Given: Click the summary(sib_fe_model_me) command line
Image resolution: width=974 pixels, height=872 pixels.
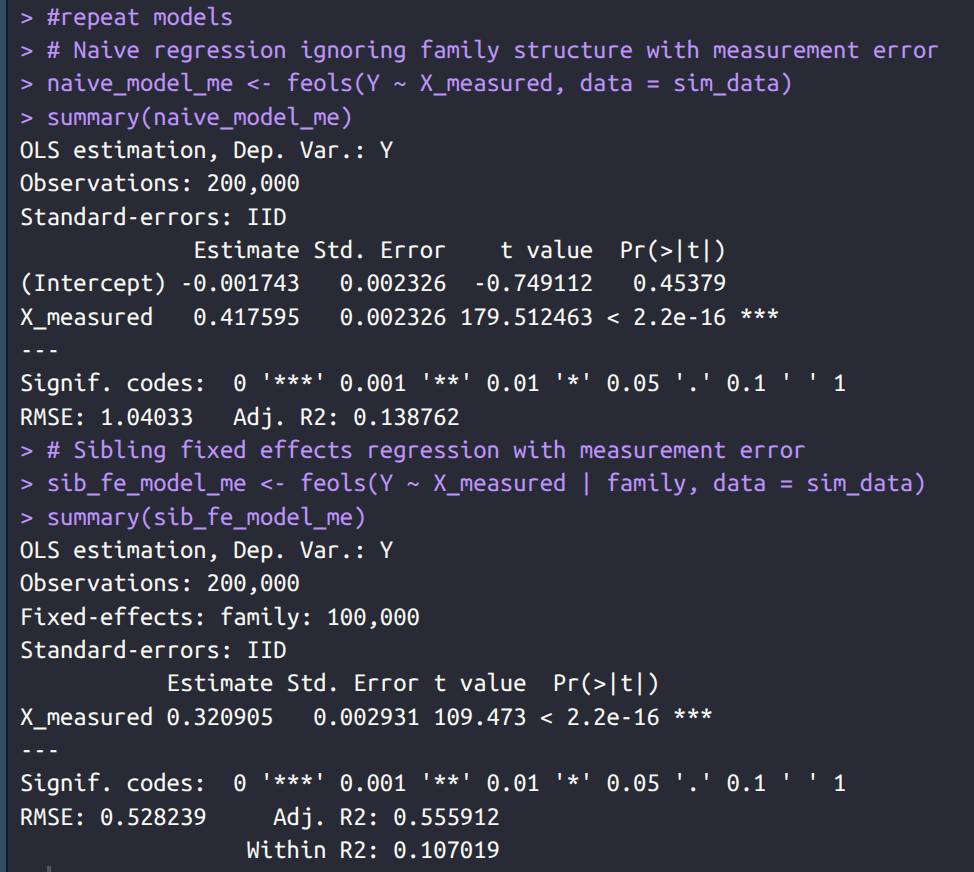Looking at the screenshot, I should 206,517.
